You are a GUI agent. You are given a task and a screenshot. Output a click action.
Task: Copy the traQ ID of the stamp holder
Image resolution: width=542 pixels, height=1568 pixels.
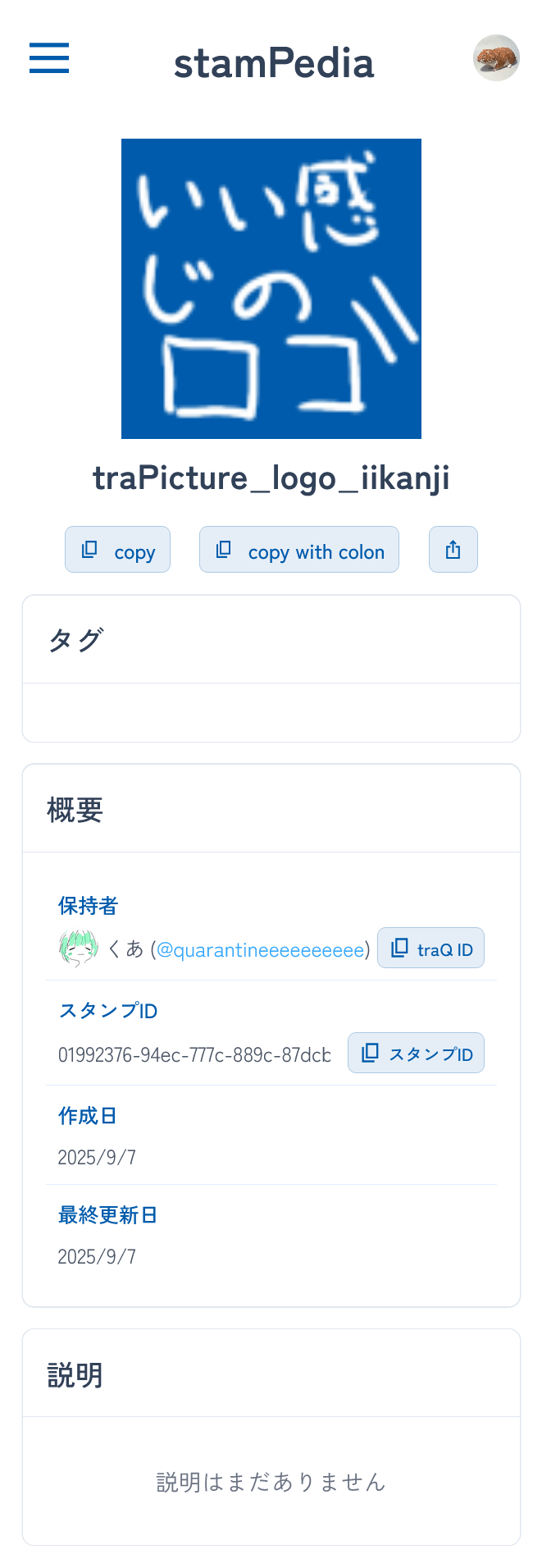click(431, 948)
